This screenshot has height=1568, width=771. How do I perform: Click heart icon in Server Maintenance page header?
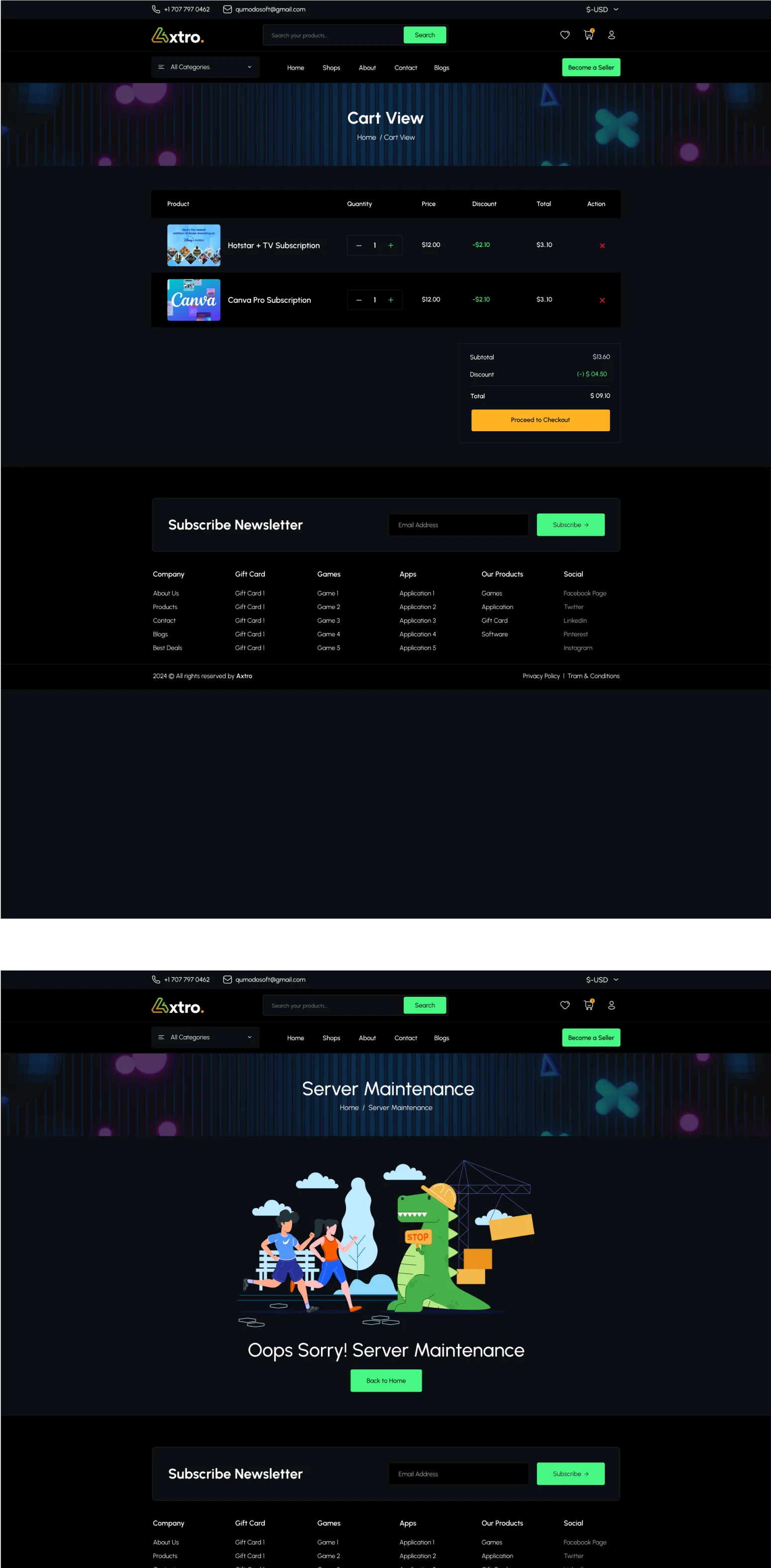[565, 1005]
